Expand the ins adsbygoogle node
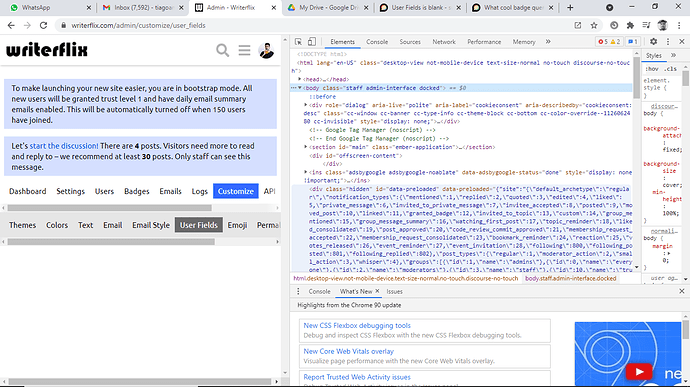Screen dimensions: 690x387 306,172
